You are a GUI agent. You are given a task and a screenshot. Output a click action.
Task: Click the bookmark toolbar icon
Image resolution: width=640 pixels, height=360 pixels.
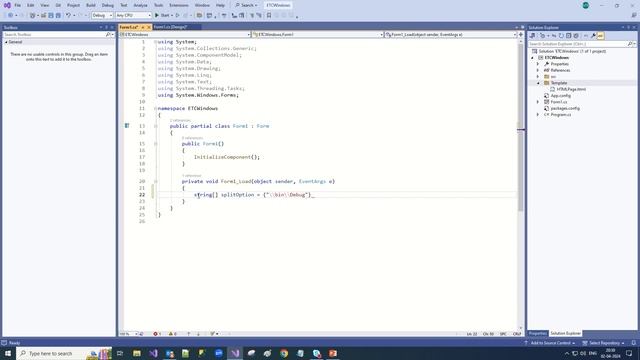coord(269,16)
